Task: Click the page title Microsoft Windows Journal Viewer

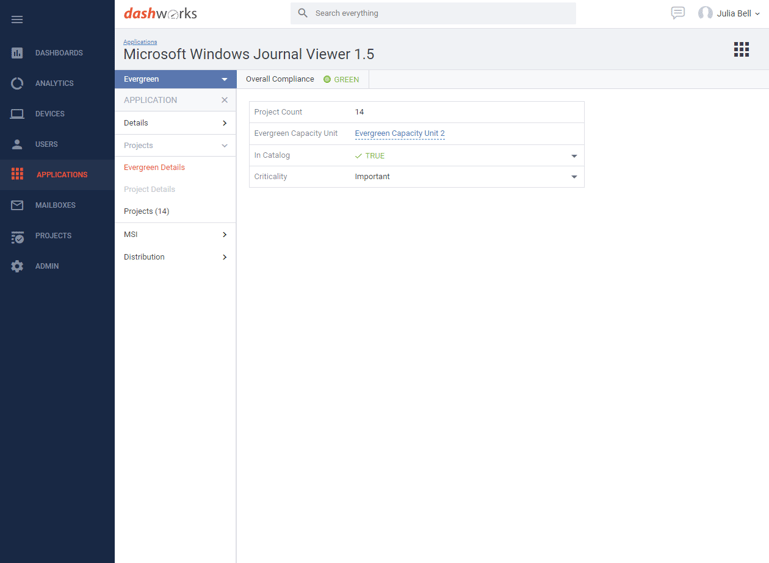Action: pyautogui.click(x=249, y=54)
